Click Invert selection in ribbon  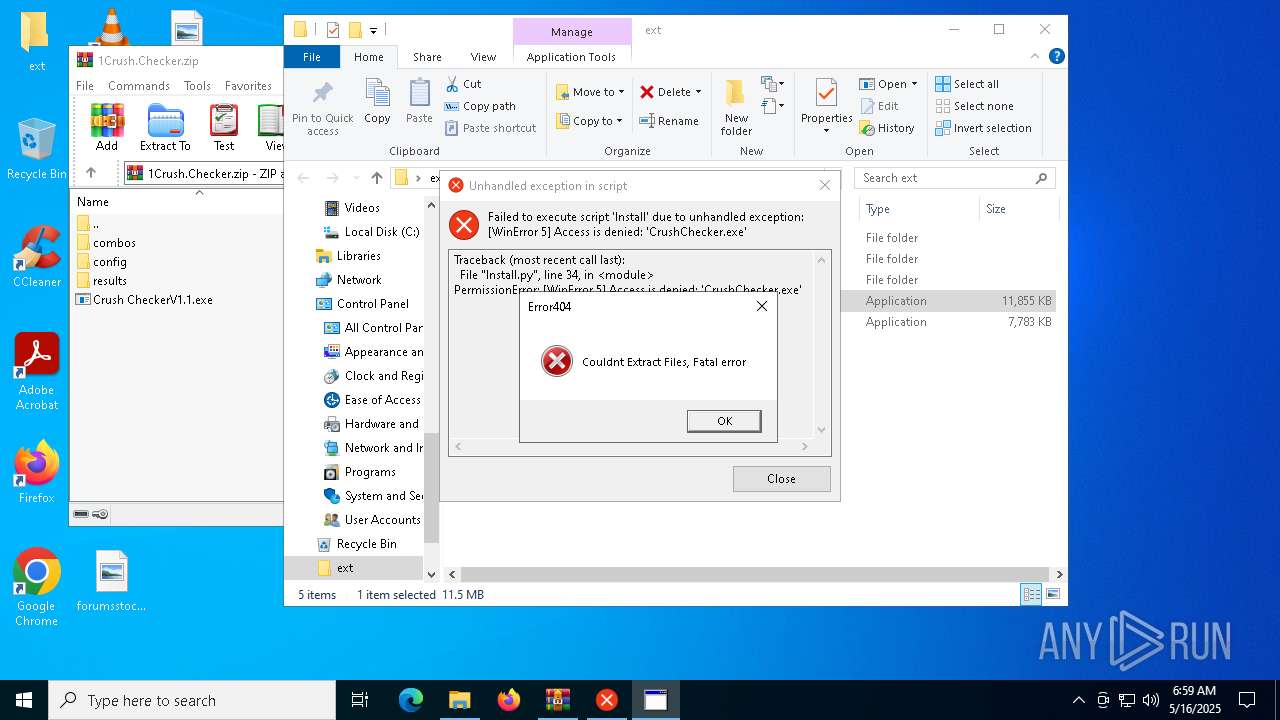tap(983, 128)
